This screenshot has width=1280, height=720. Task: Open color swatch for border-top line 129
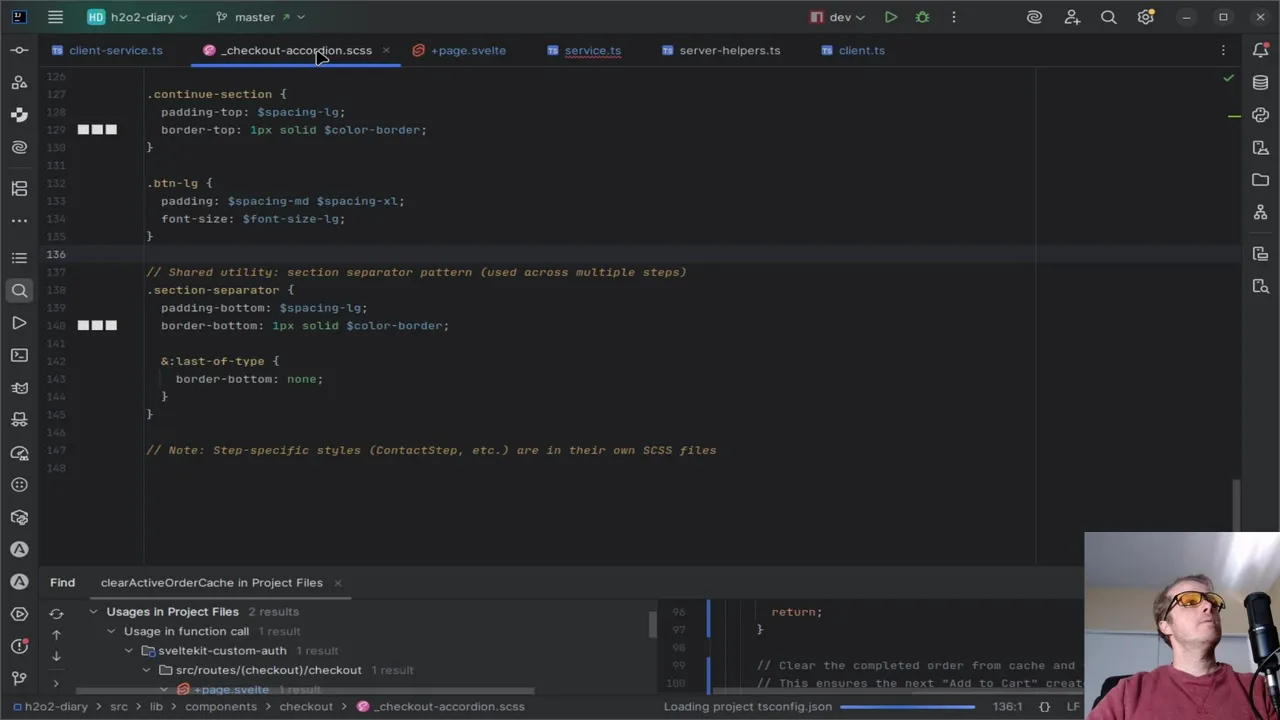(x=97, y=130)
